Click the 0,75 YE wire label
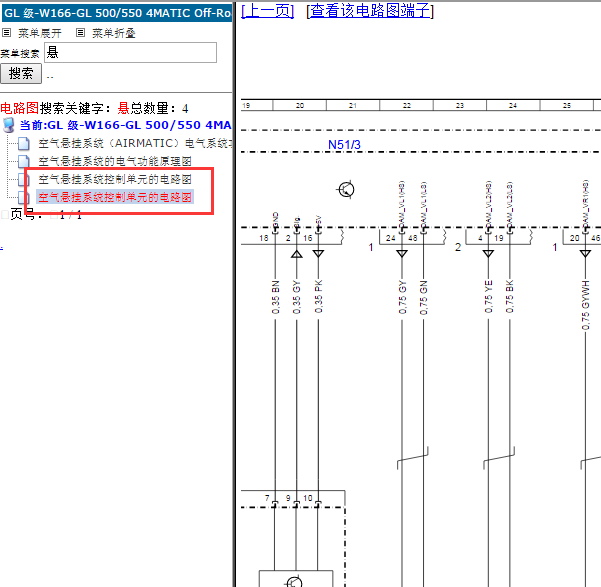 [x=488, y=297]
